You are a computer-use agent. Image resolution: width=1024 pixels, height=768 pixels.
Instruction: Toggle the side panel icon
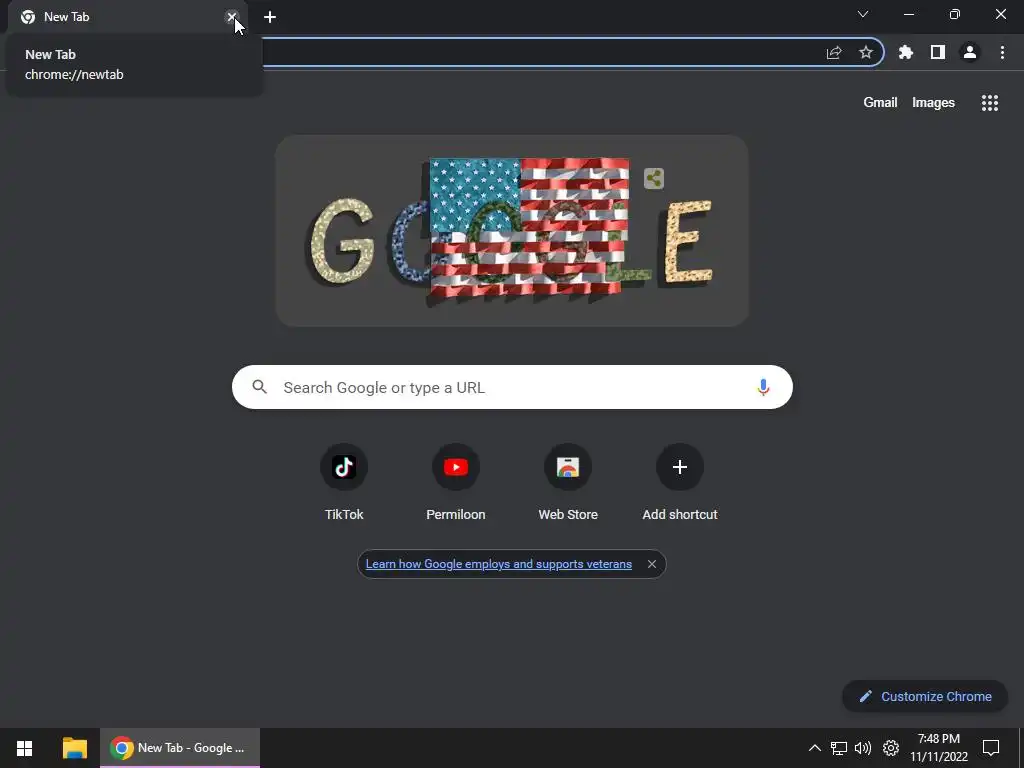pyautogui.click(x=938, y=52)
